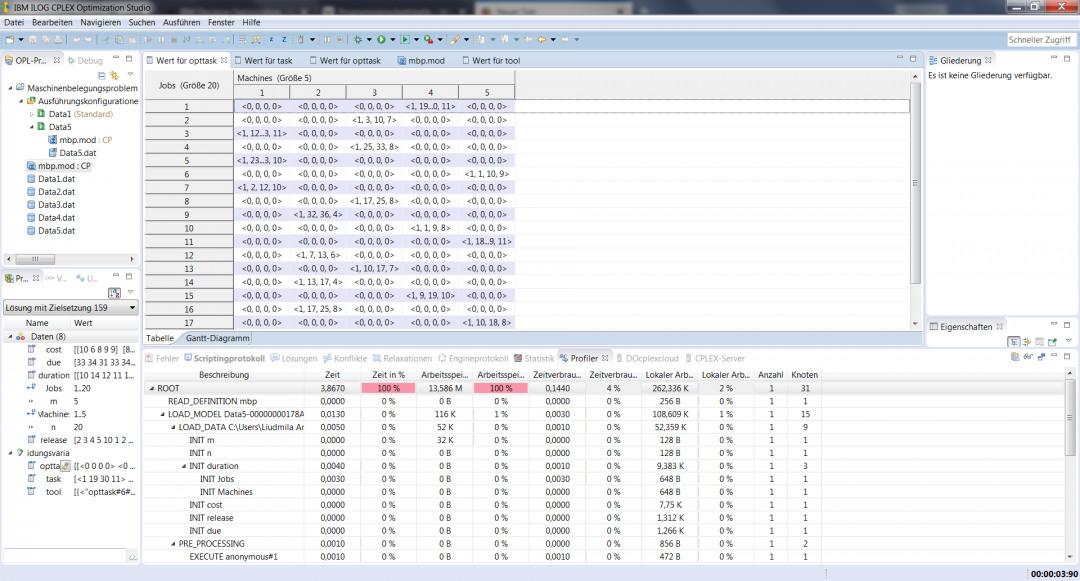Click the Data5.dat database icon at tree bottom
Viewport: 1080px width, 581px height.
pos(31,231)
